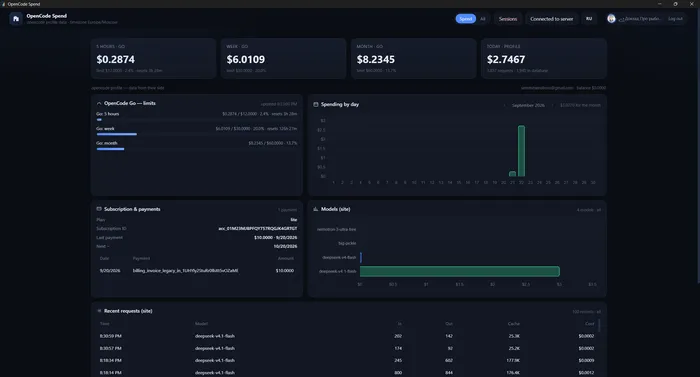Click the 177.9K cache cell

(513, 360)
